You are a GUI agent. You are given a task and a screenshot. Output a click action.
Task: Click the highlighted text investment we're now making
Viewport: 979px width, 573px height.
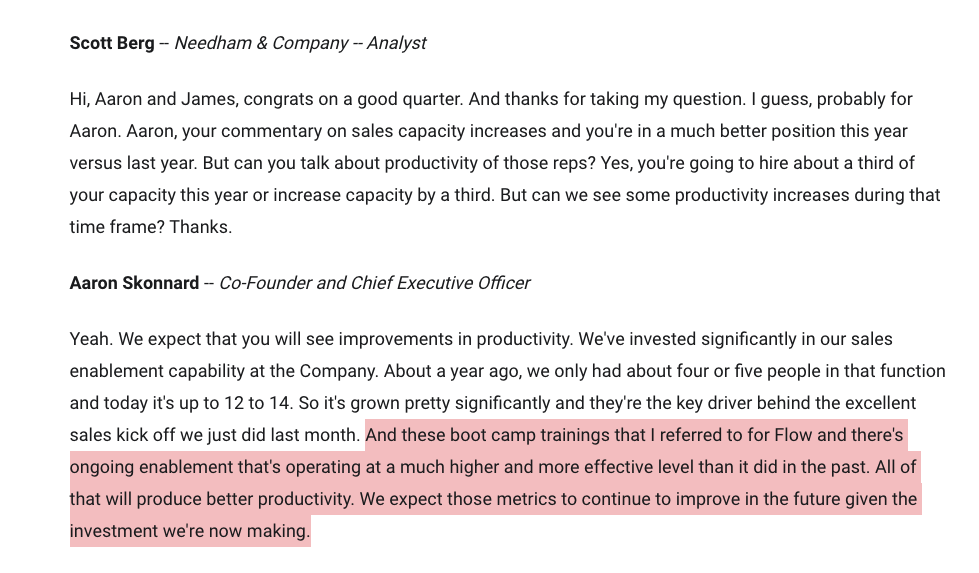coord(190,531)
